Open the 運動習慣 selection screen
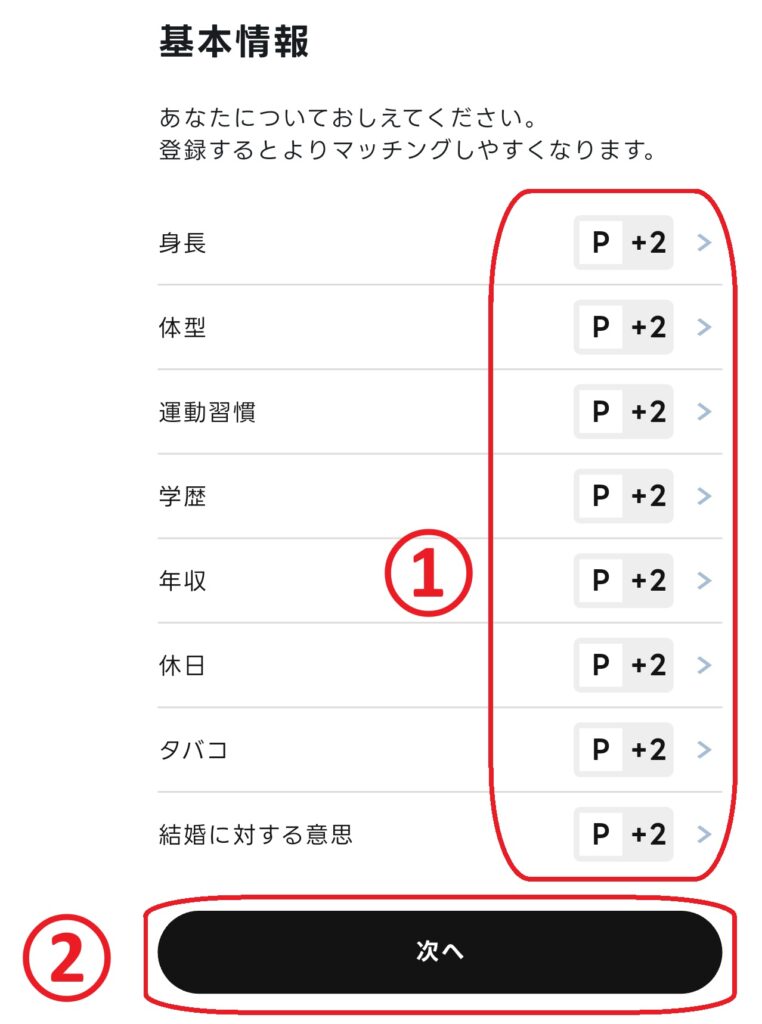This screenshot has width=762, height=1024. tap(703, 412)
